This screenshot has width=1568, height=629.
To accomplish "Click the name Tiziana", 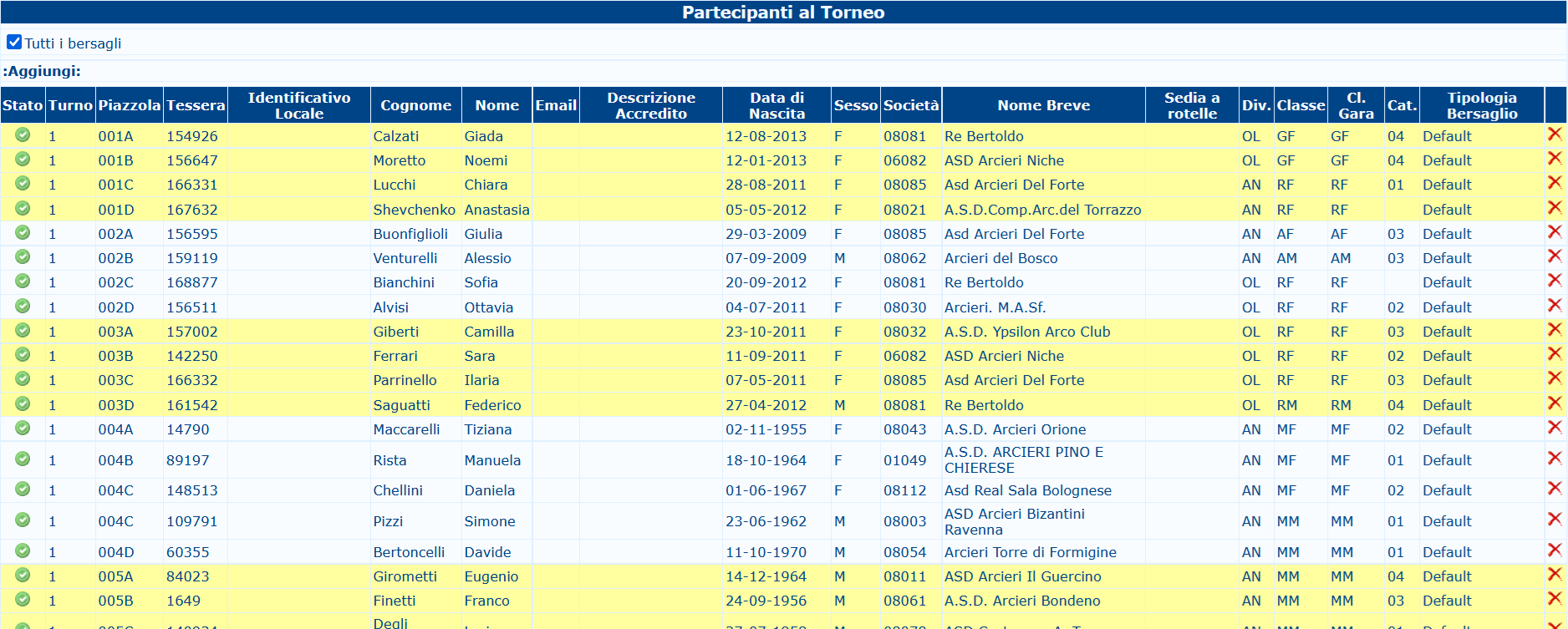I will coord(488,429).
